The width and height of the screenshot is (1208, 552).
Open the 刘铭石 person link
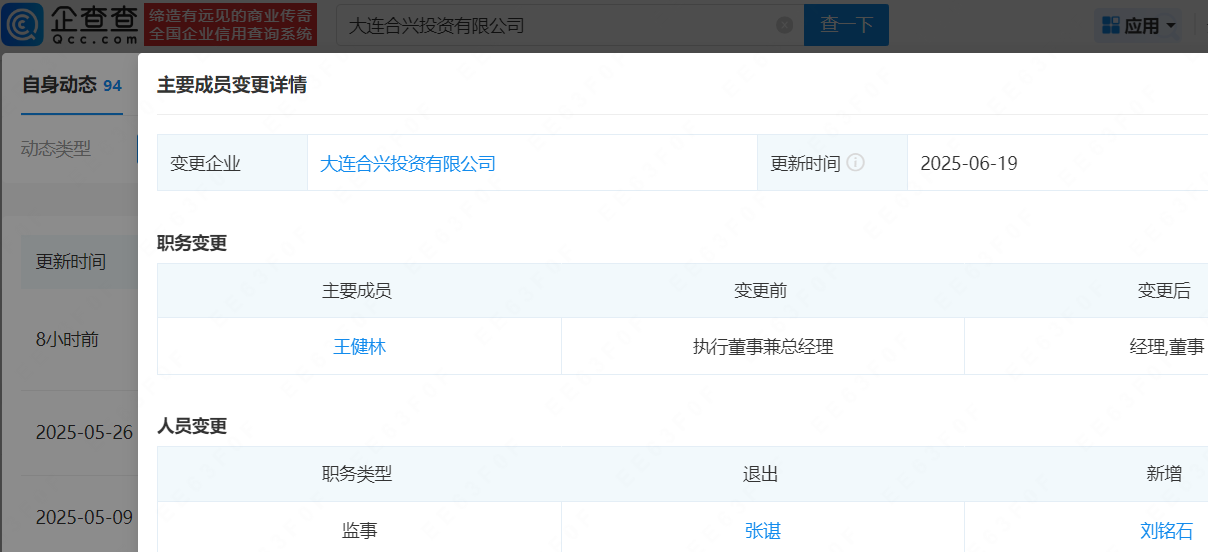coord(1166,531)
